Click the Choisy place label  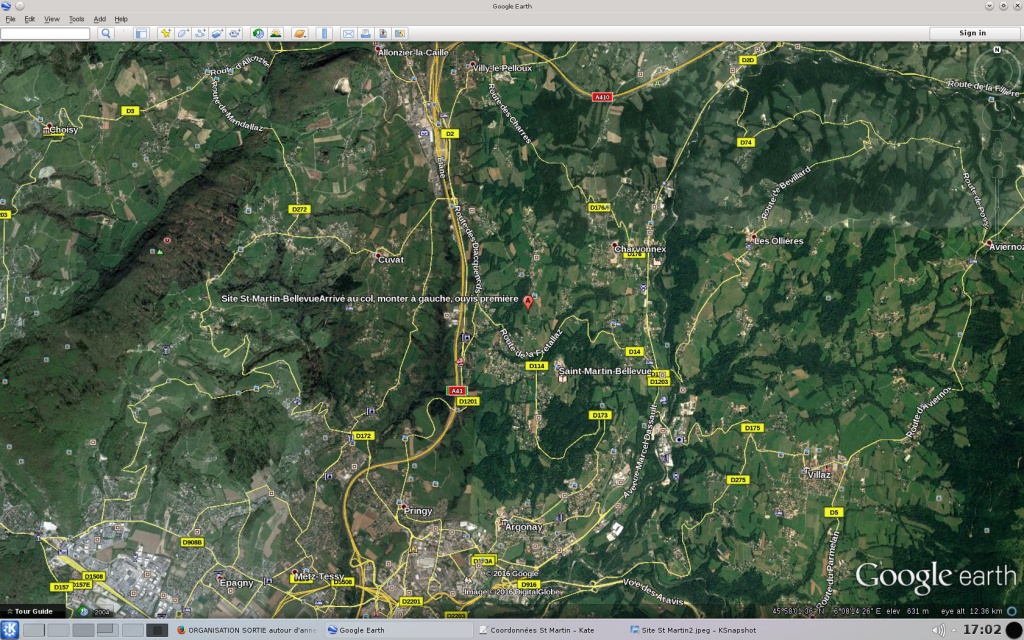click(63, 129)
